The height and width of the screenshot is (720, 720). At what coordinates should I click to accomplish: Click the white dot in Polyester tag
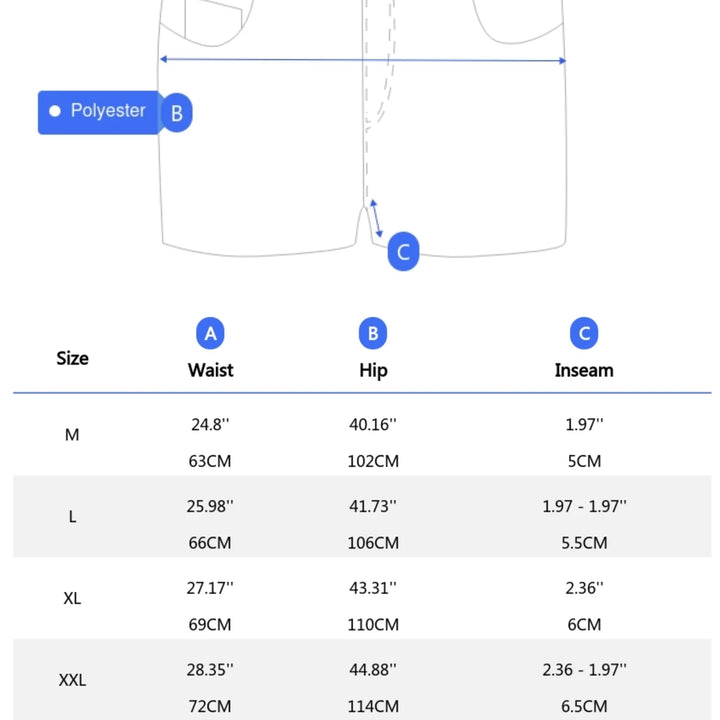point(55,111)
